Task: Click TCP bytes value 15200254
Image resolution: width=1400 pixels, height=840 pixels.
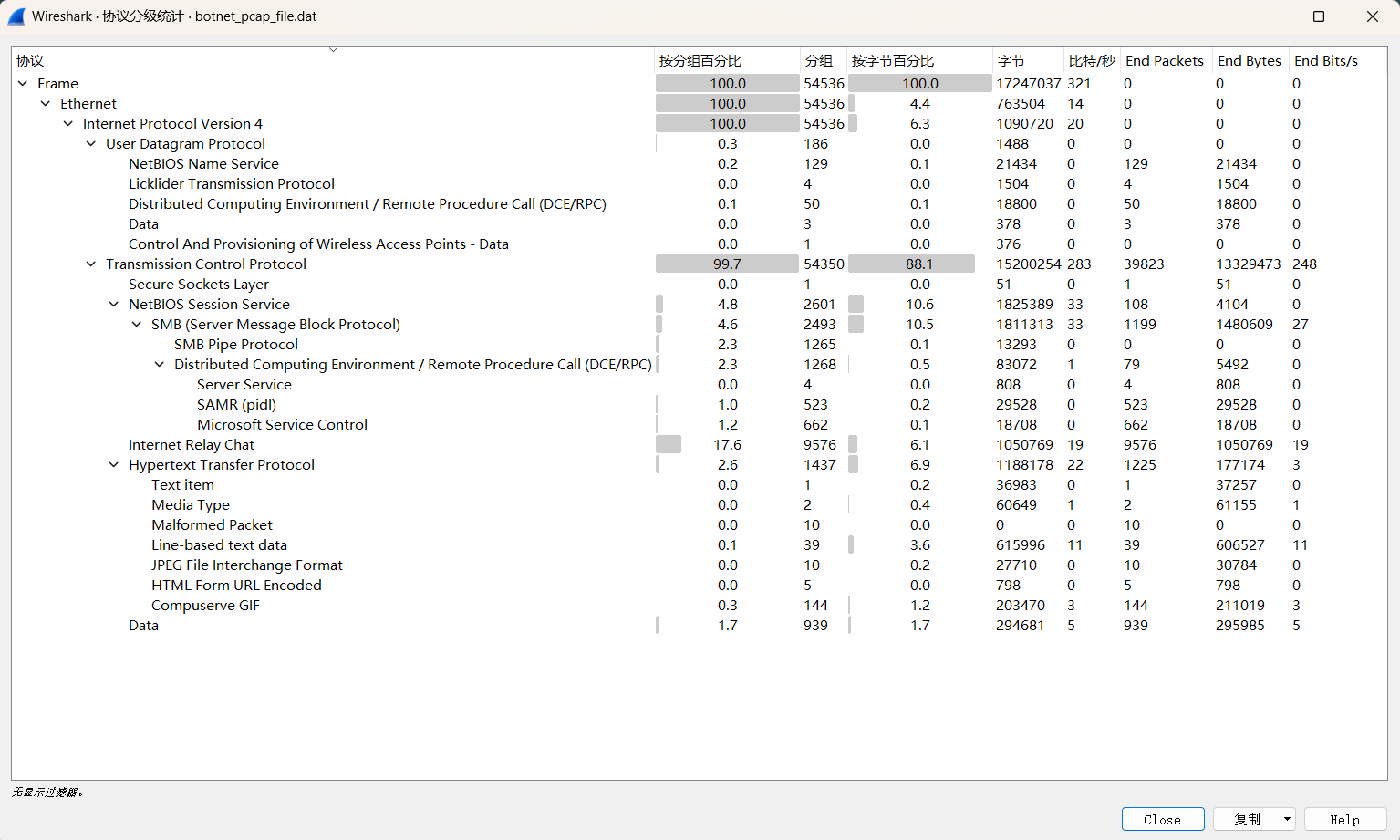Action: (1029, 264)
